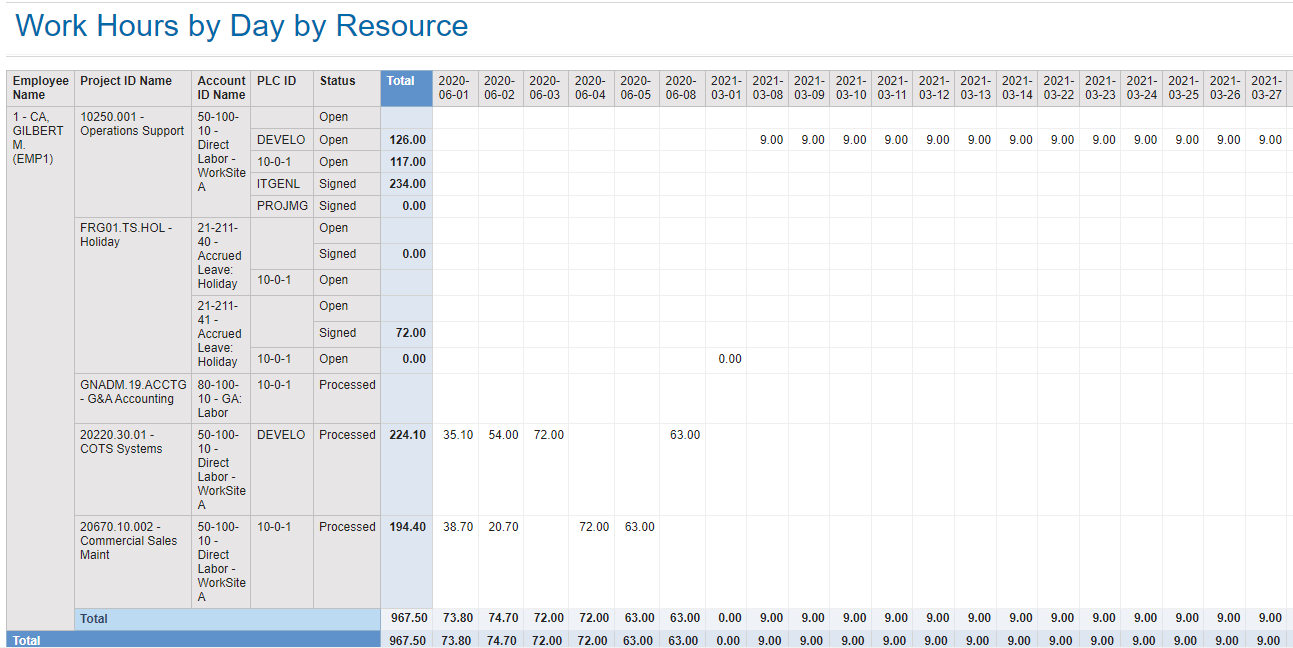
Task: Select the Status column header
Action: 337,81
